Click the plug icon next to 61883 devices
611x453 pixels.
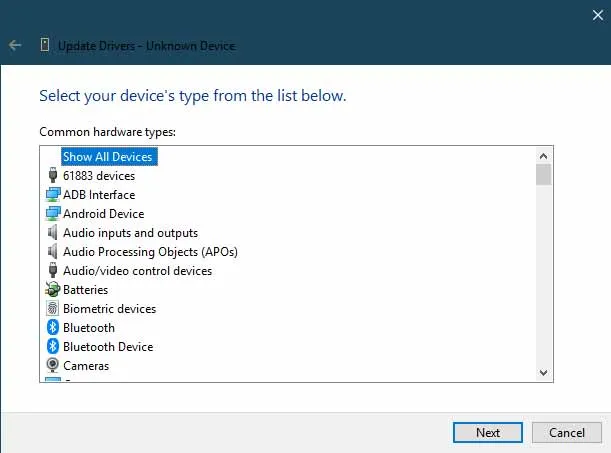53,175
